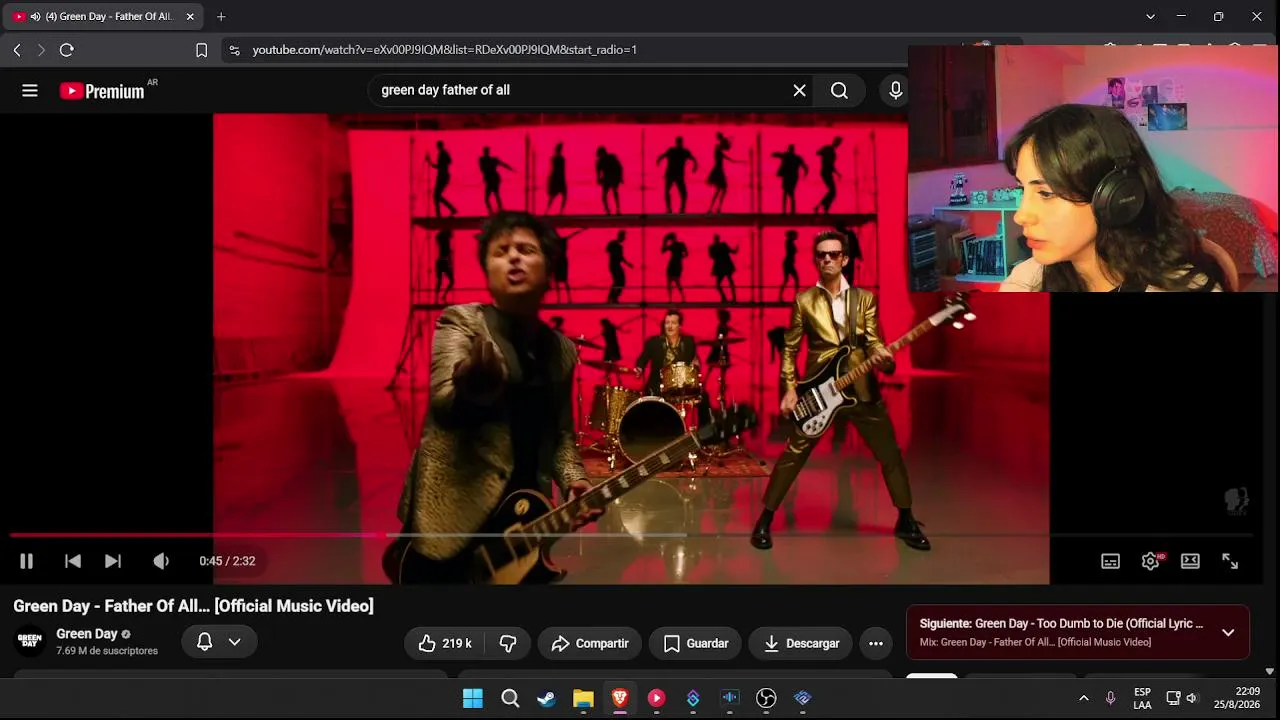Open Windows taskbar search

(510, 698)
